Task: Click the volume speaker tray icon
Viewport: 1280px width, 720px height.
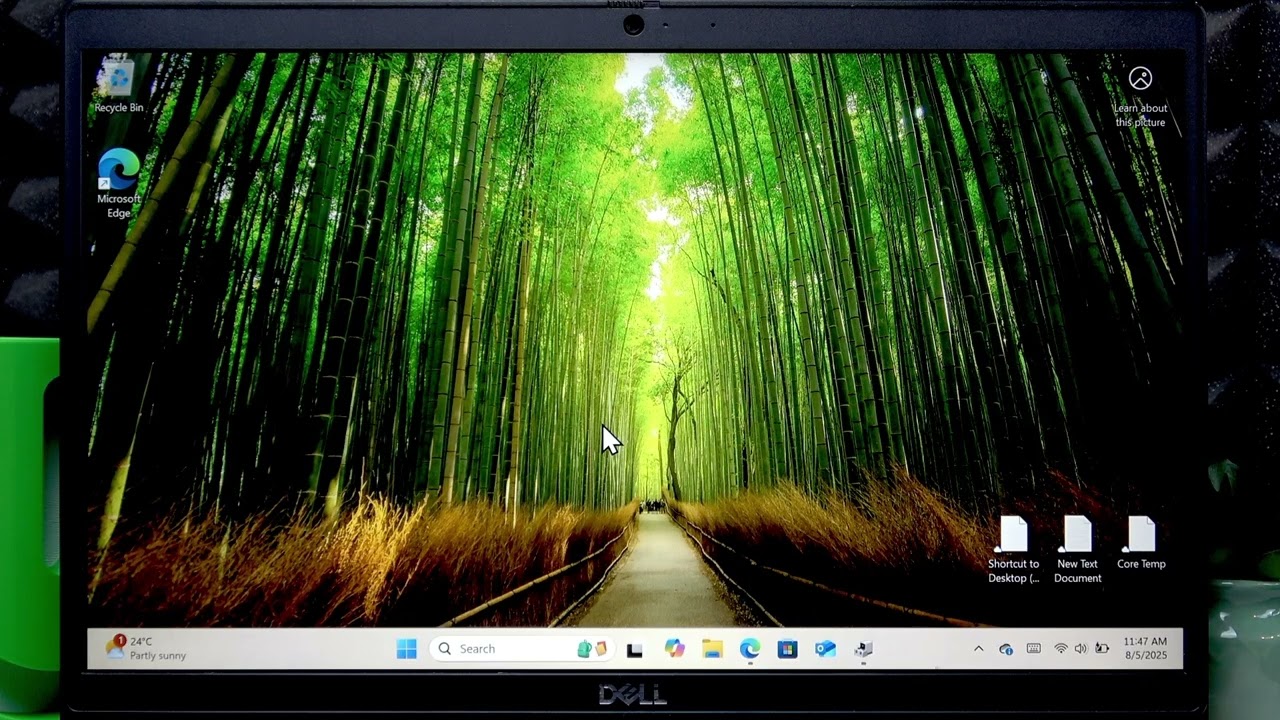Action: [x=1080, y=649]
